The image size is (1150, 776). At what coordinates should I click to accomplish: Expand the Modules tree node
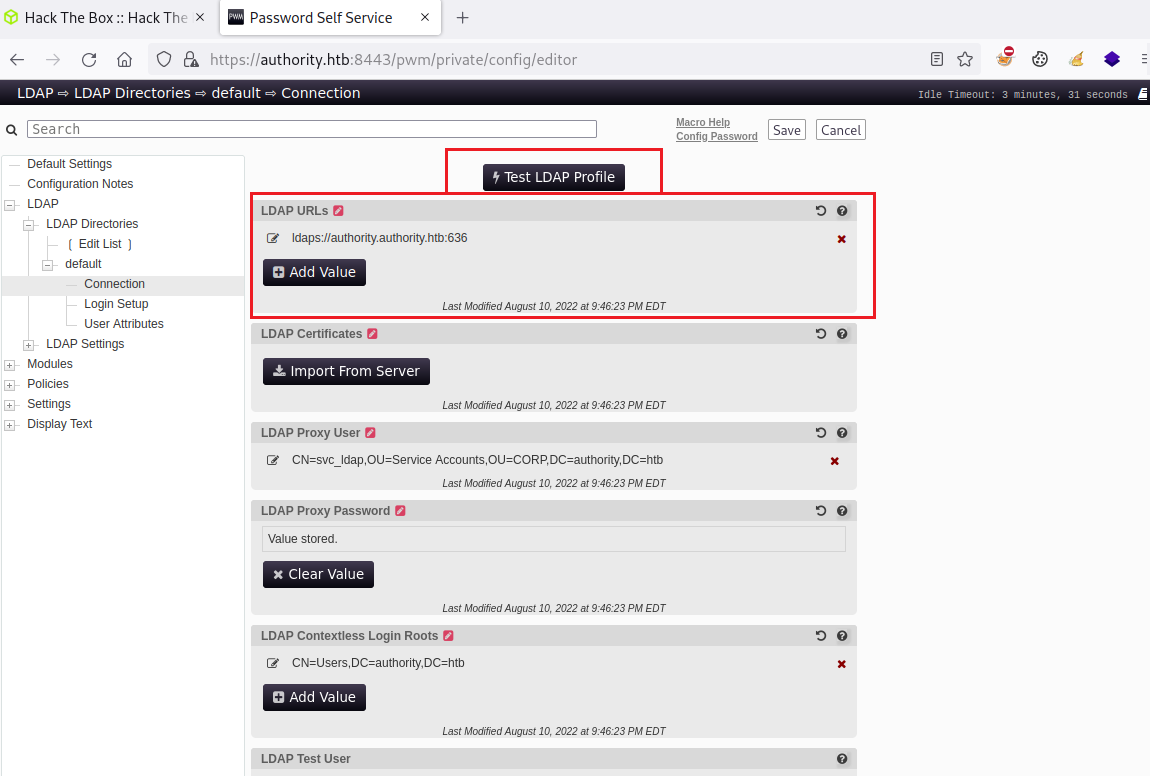[11, 365]
